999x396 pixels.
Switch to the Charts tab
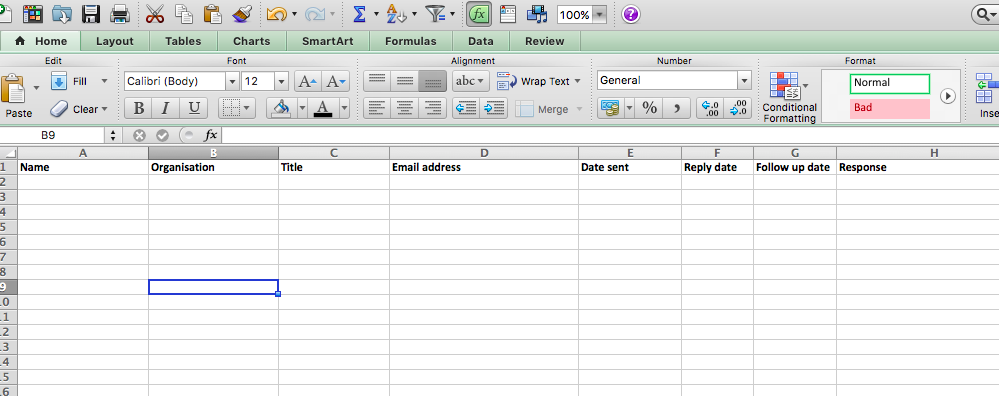pyautogui.click(x=251, y=41)
